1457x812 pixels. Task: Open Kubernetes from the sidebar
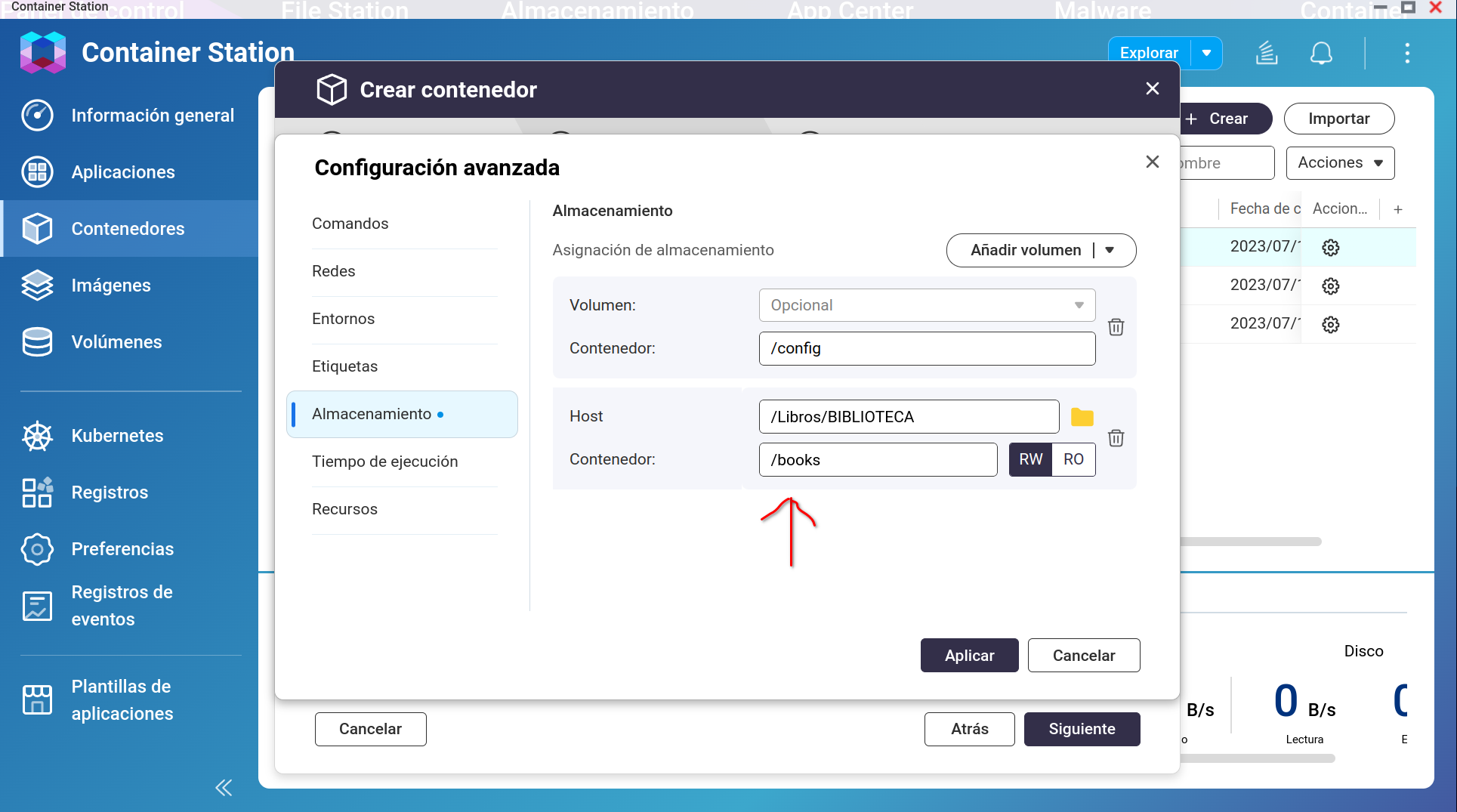[x=117, y=436]
